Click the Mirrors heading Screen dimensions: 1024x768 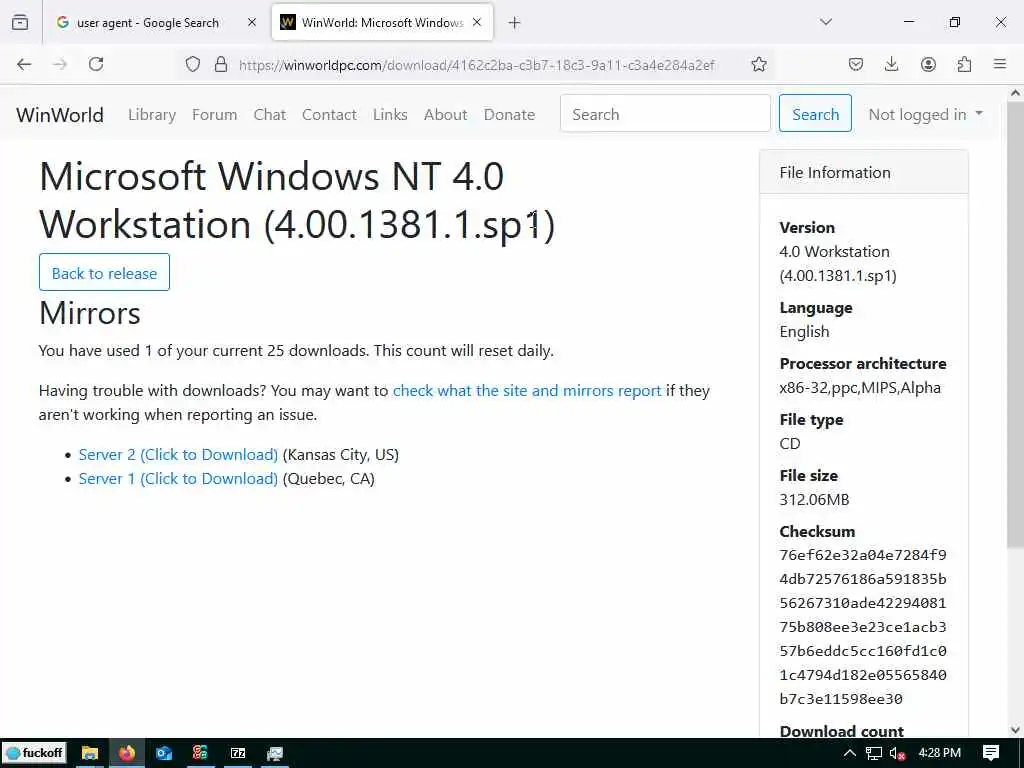coord(90,313)
